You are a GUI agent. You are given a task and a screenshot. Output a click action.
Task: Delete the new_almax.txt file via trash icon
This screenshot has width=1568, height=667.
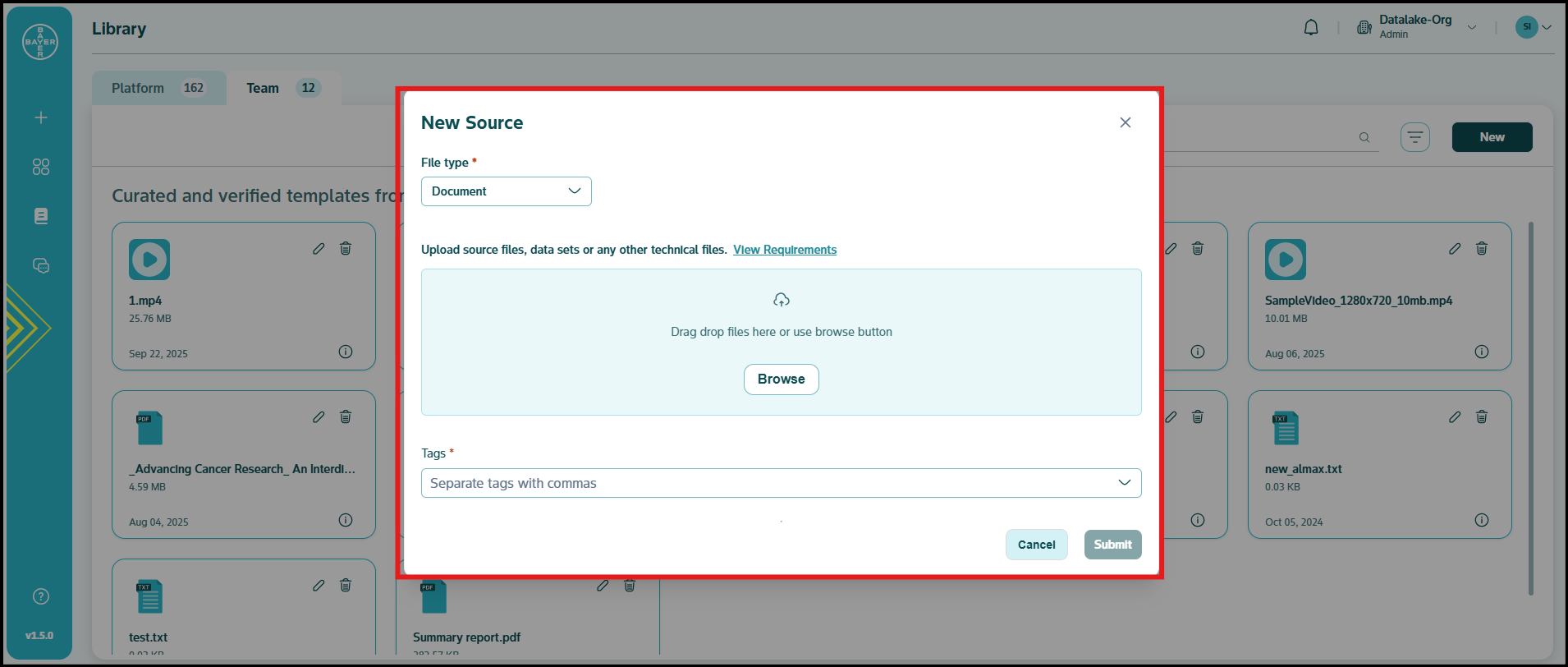click(1481, 416)
